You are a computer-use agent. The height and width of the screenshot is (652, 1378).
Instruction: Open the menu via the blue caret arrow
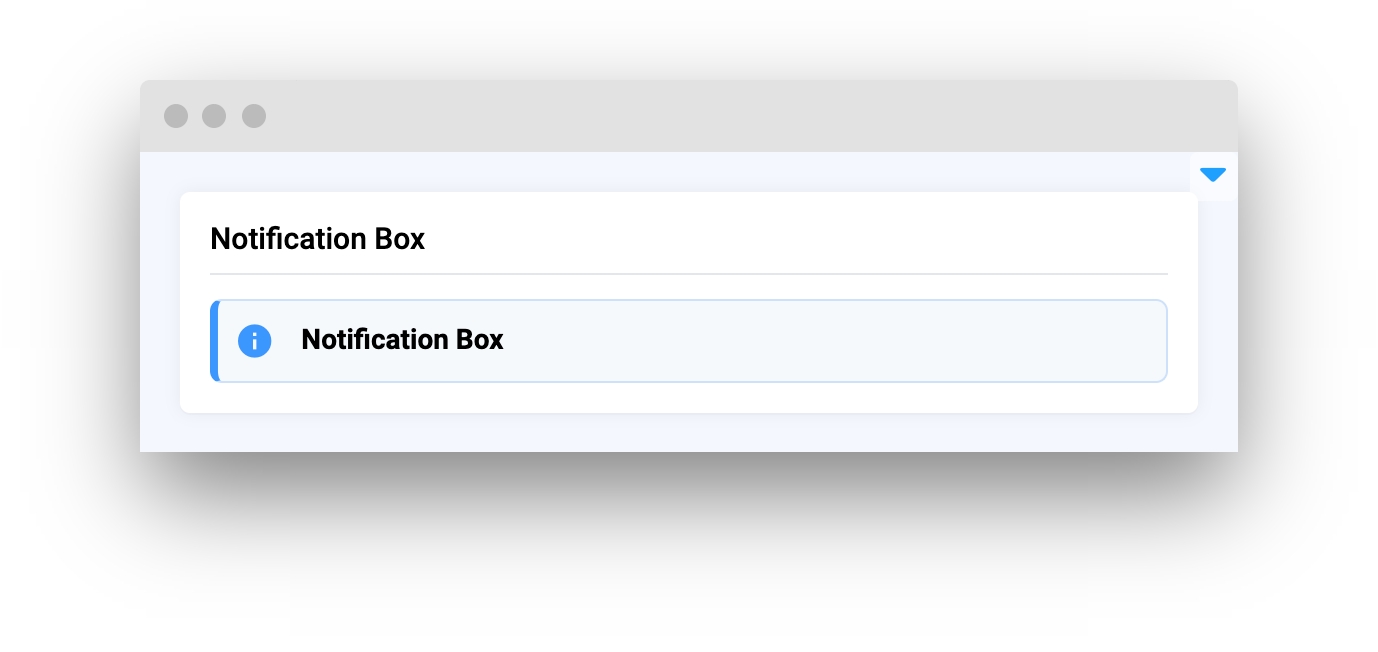point(1212,175)
